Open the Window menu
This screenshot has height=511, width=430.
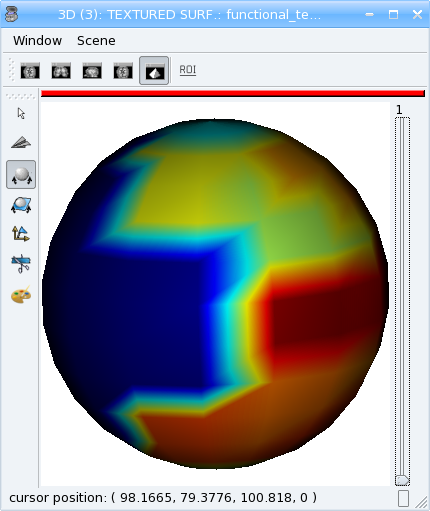pyautogui.click(x=37, y=41)
